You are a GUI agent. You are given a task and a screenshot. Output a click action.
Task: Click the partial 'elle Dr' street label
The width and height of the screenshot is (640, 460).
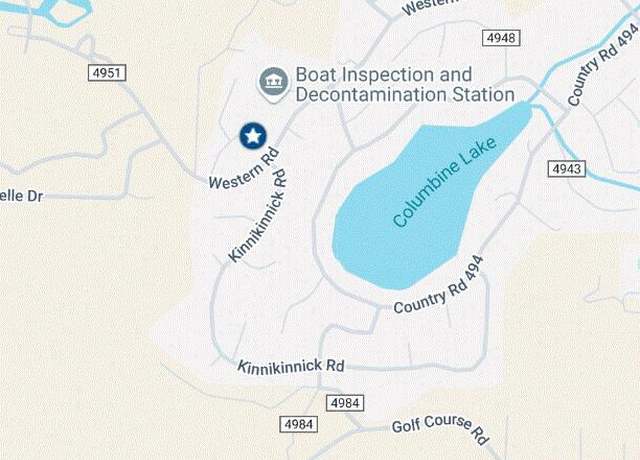pyautogui.click(x=21, y=196)
